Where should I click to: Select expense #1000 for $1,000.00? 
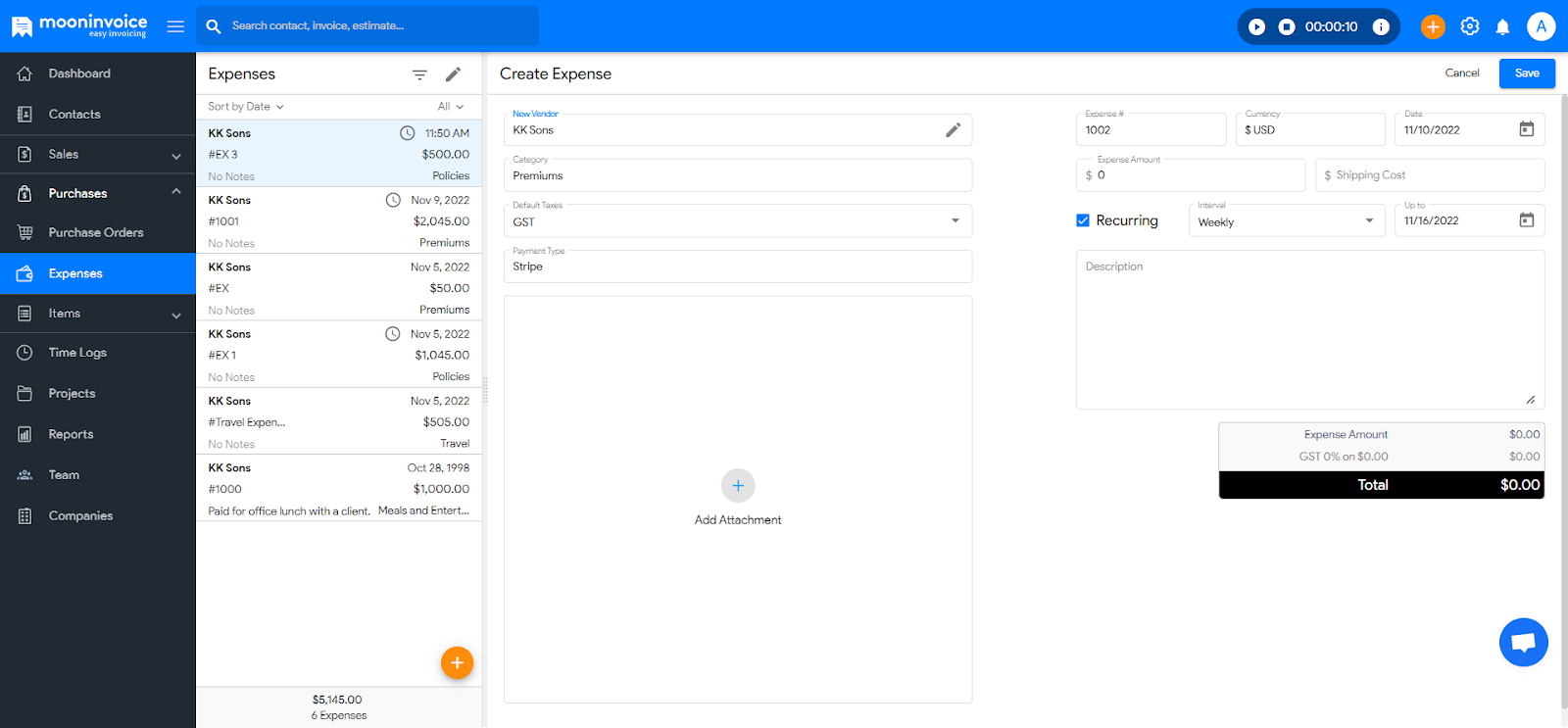[x=339, y=489]
